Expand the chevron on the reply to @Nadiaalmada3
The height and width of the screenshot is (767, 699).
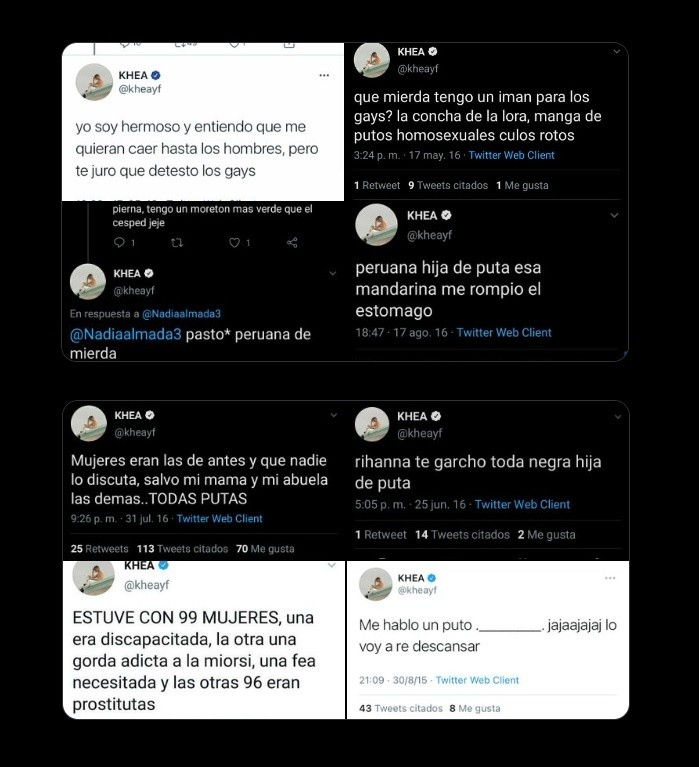point(333,273)
